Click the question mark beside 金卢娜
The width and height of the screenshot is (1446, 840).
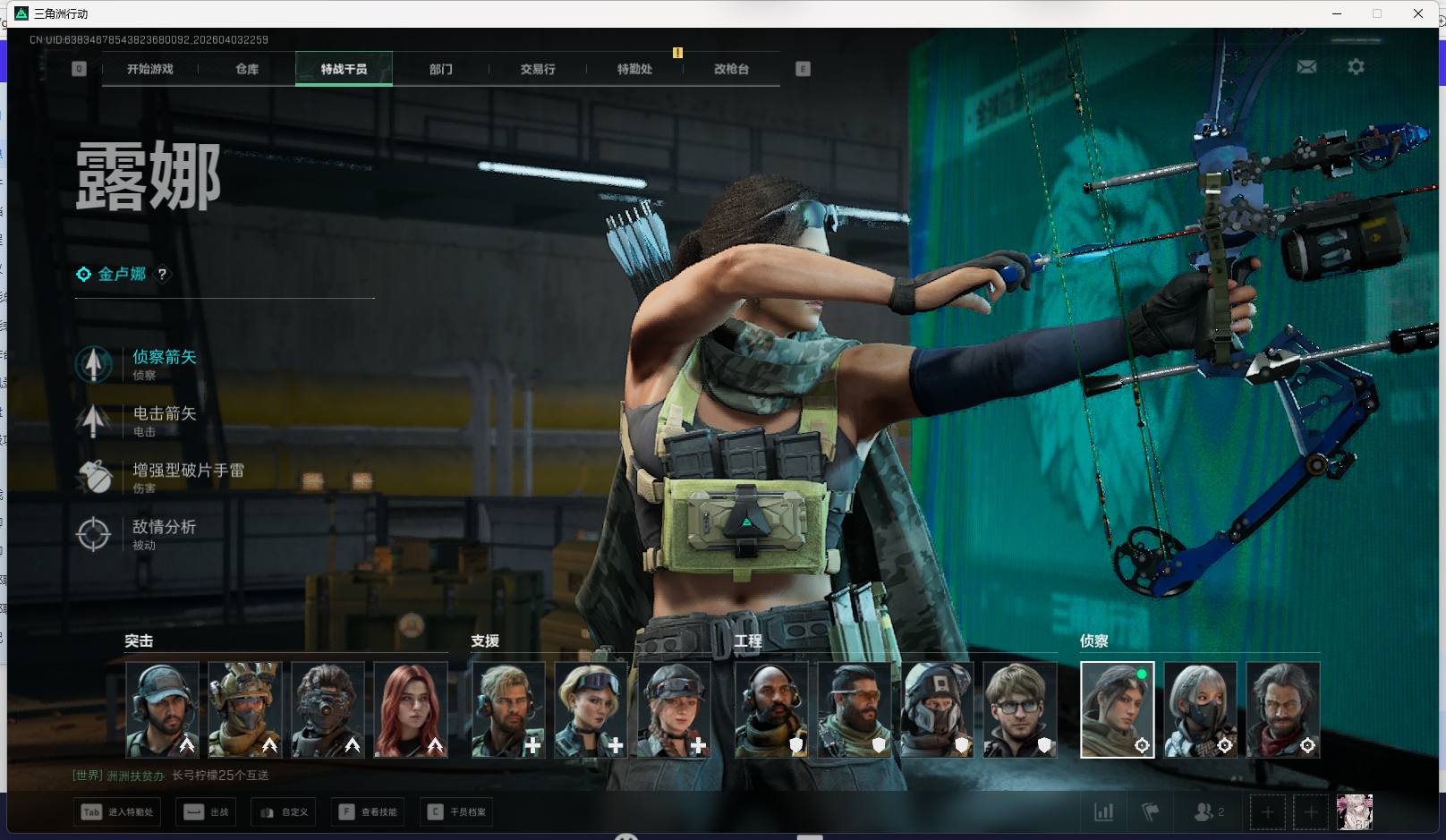(x=162, y=275)
